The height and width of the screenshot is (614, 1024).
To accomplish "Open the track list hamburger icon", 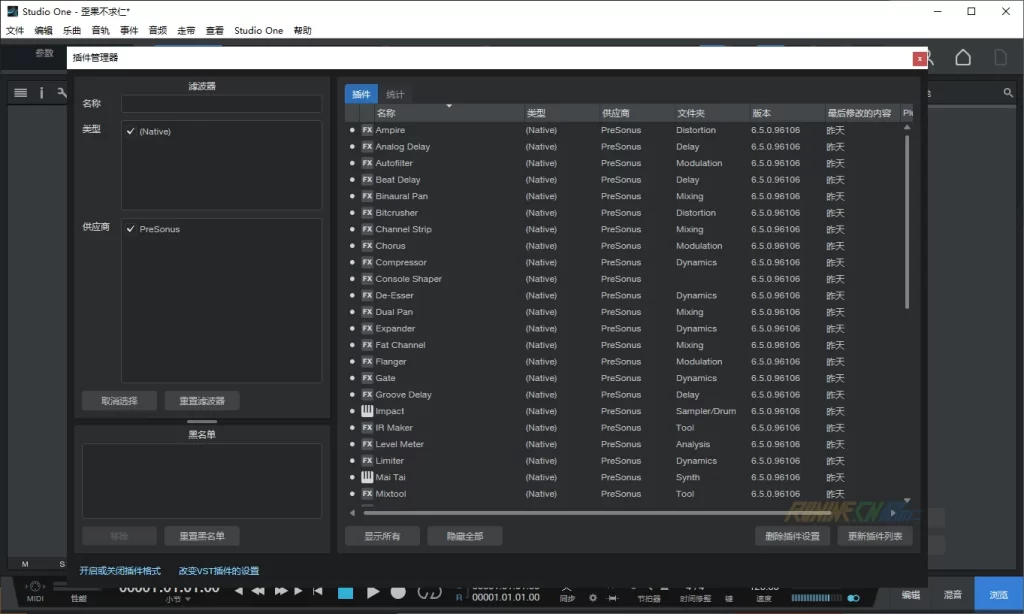I will 20,93.
